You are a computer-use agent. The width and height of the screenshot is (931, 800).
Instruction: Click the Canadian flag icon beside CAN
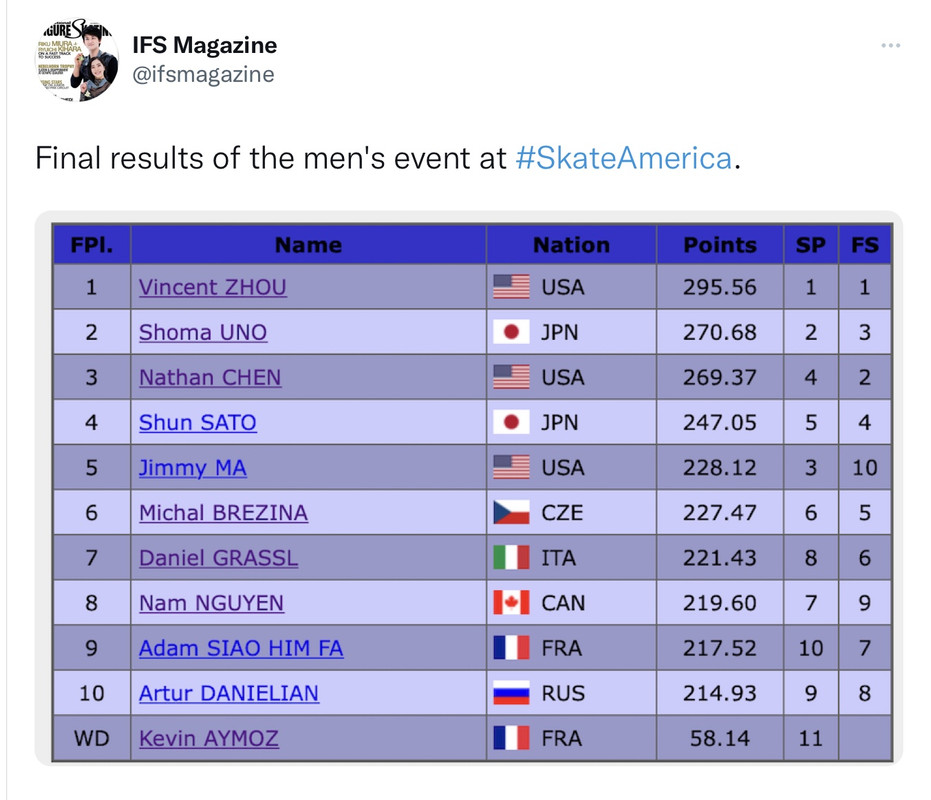tap(511, 603)
